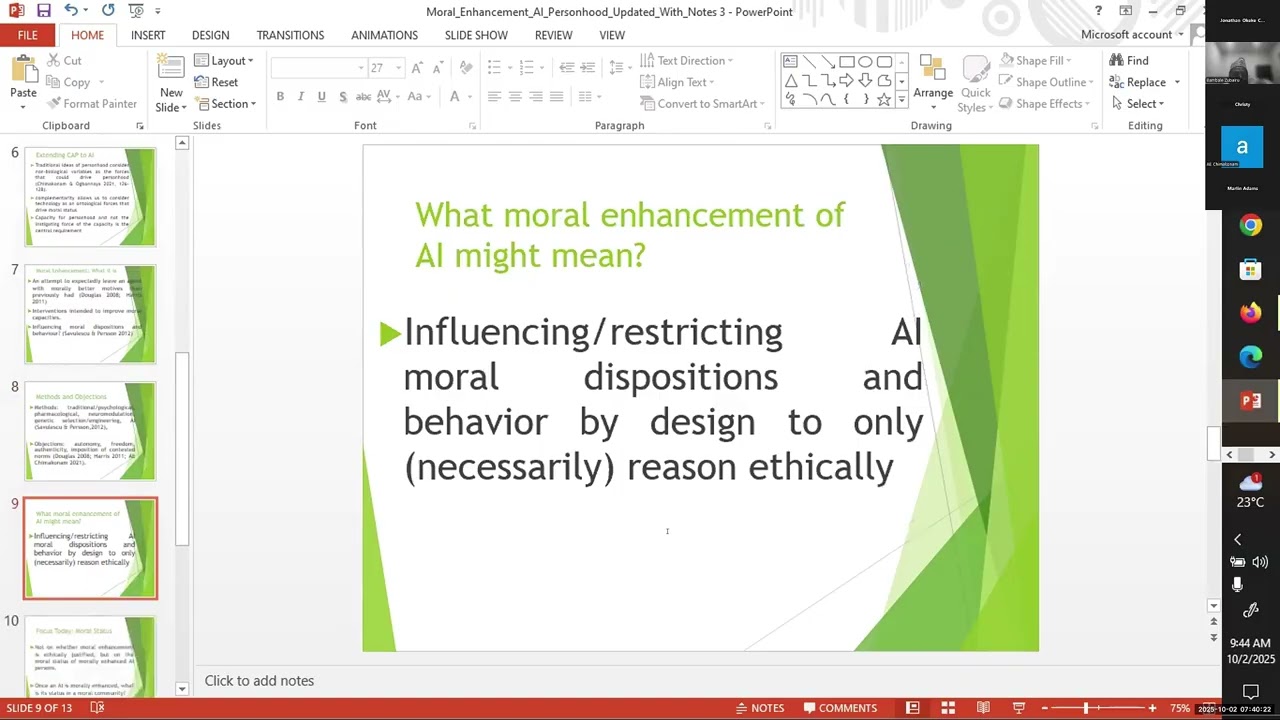This screenshot has width=1280, height=720.
Task: Select slide 8 thumbnail Methods and Objections
Action: pyautogui.click(x=90, y=431)
